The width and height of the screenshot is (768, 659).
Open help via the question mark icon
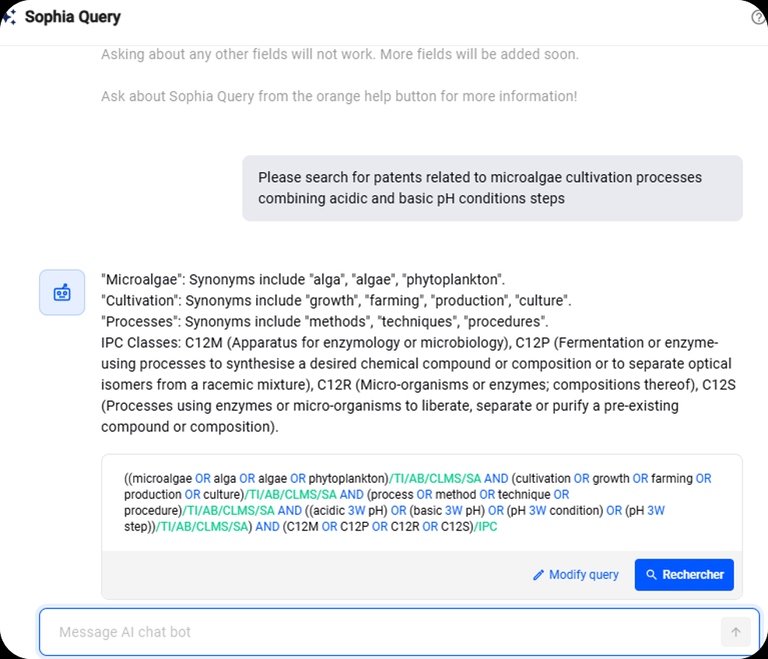click(x=759, y=17)
